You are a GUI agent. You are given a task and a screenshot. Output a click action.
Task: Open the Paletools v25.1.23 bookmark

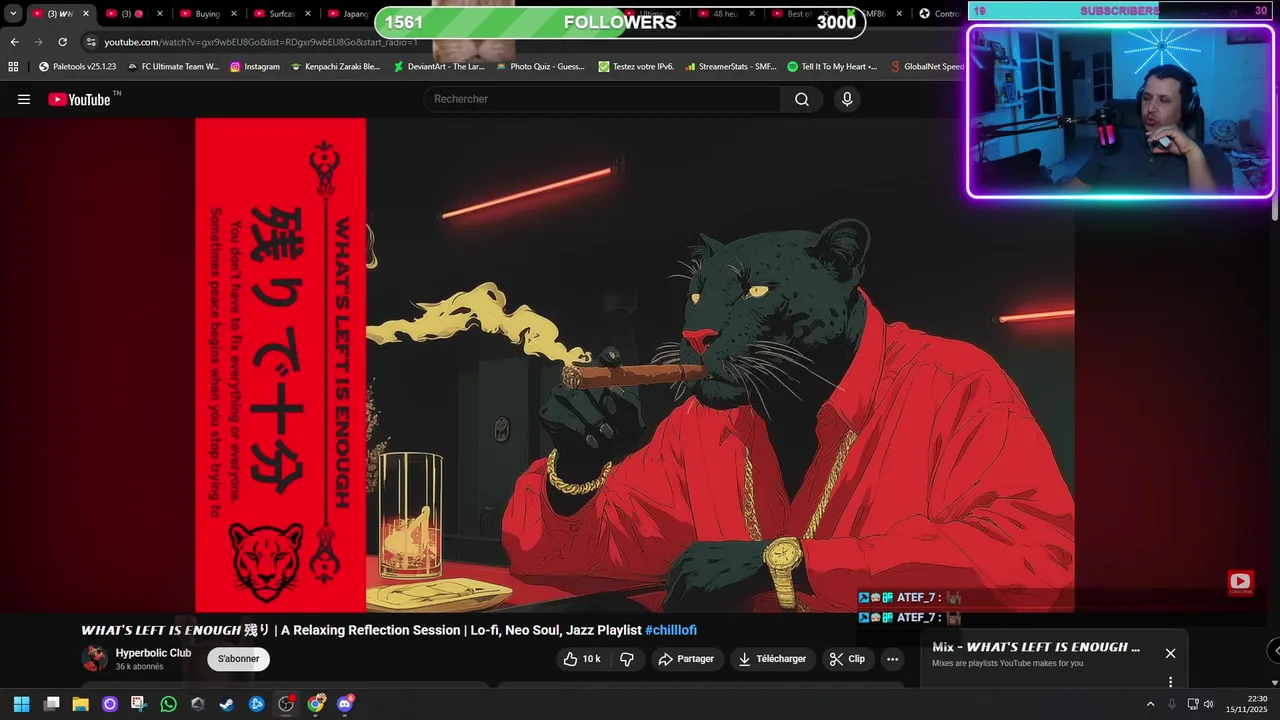(77, 67)
